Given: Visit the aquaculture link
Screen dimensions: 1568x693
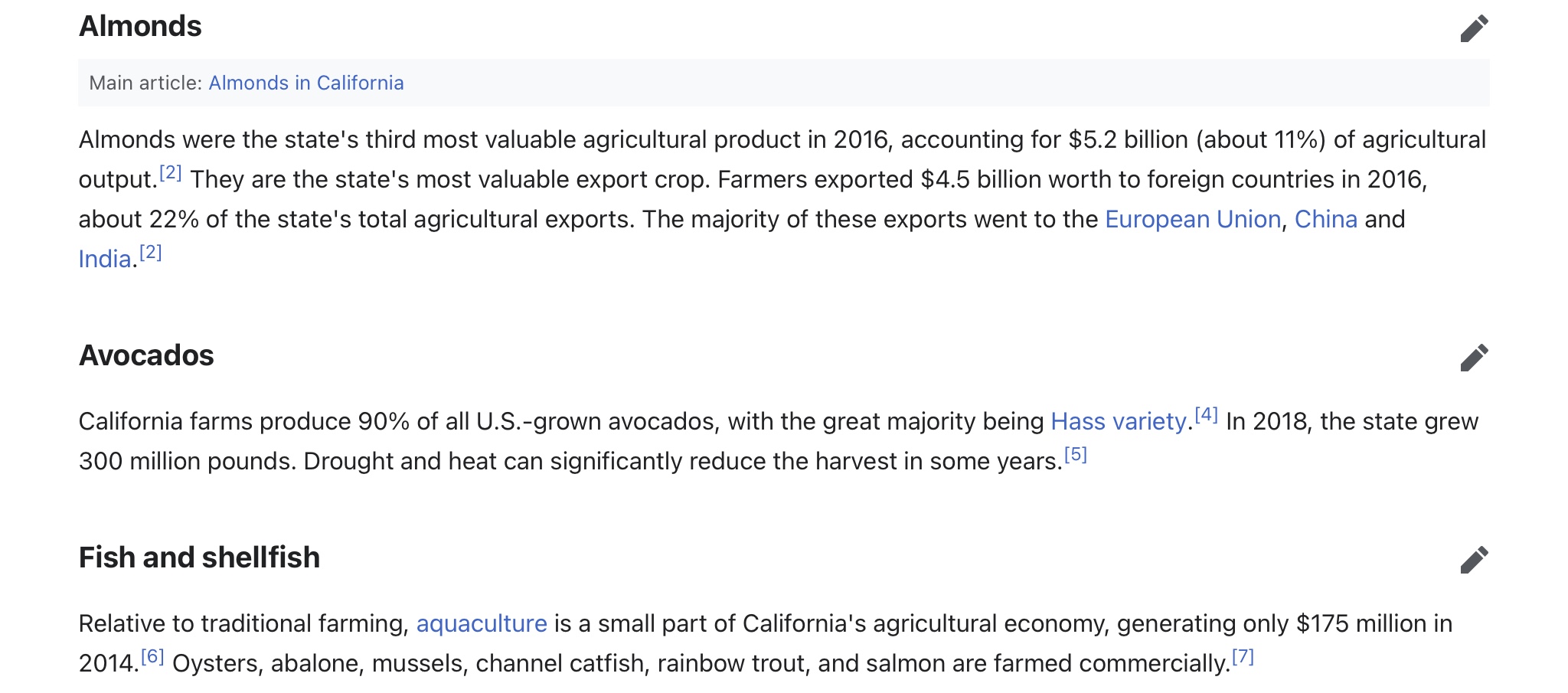Looking at the screenshot, I should pyautogui.click(x=482, y=623).
